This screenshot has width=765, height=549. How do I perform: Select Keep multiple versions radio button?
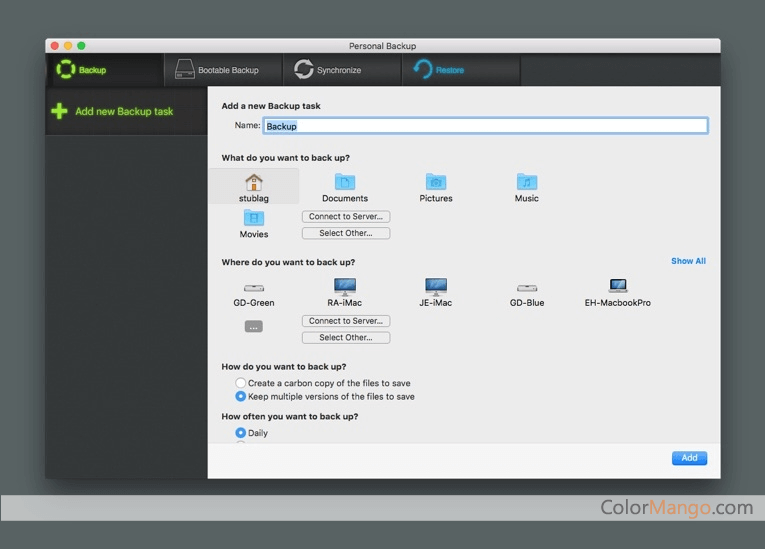point(241,397)
